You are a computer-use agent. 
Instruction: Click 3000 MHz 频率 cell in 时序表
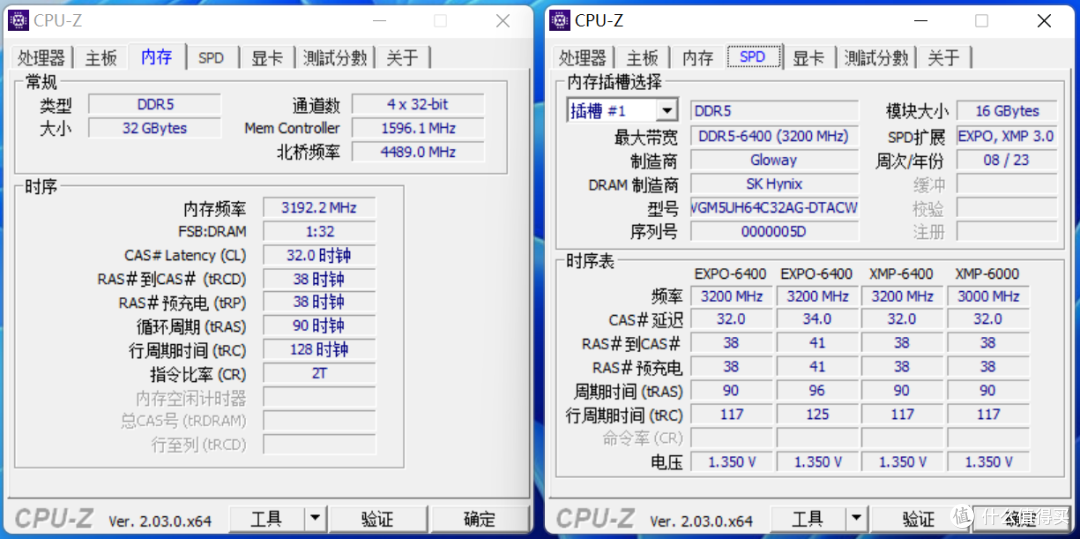(988, 297)
